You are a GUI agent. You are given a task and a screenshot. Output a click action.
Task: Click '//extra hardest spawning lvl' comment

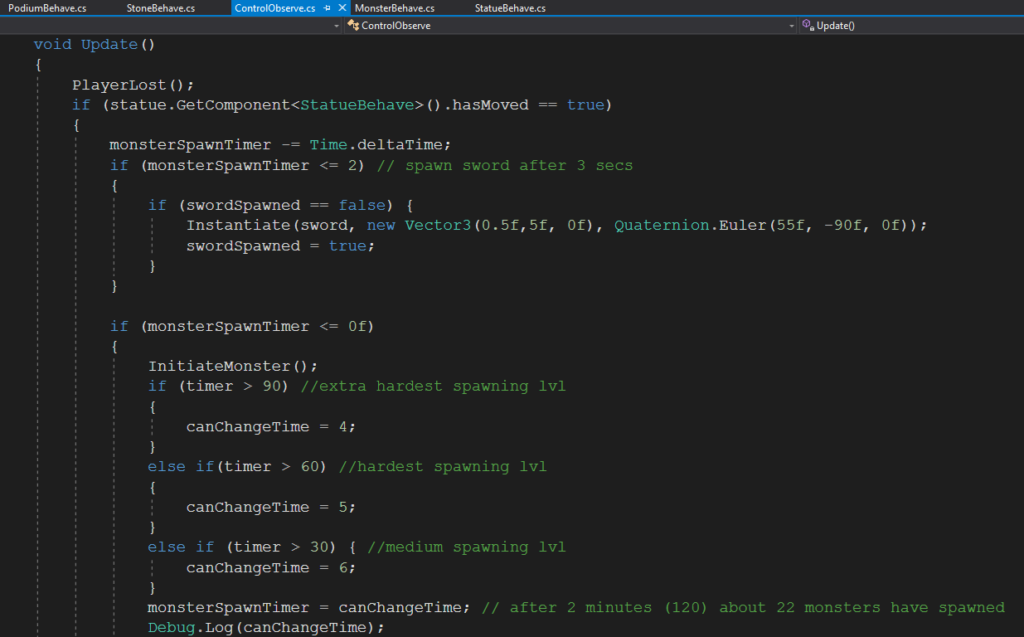[433, 386]
